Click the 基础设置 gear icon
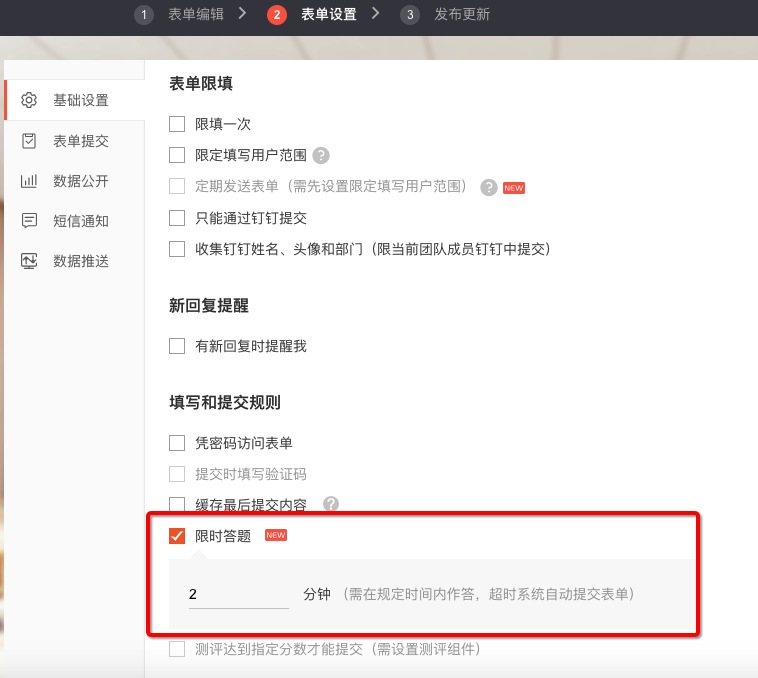Viewport: 758px width, 678px height. pyautogui.click(x=29, y=100)
